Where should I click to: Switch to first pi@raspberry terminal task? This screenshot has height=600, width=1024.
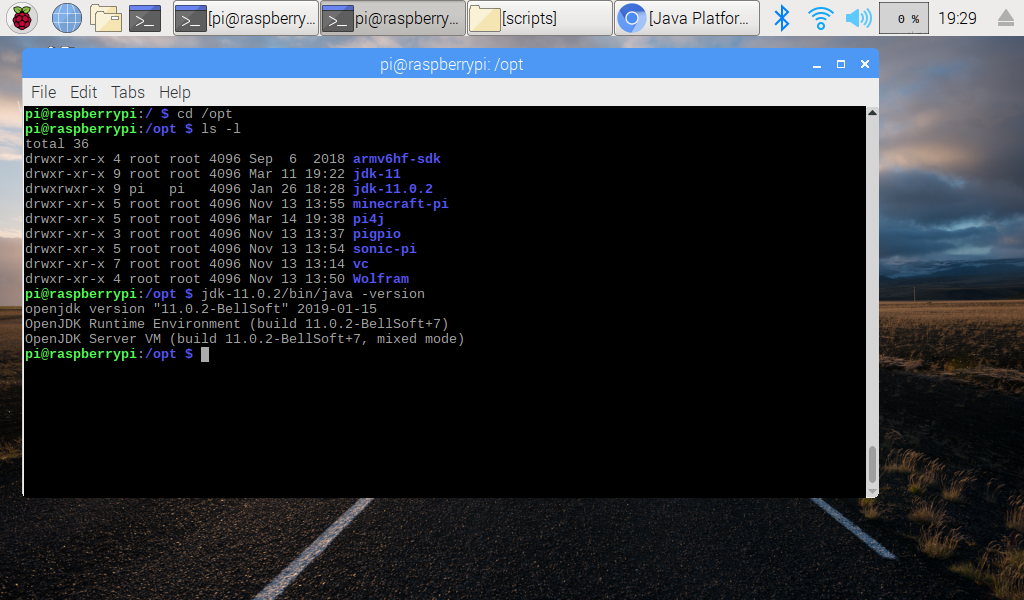click(246, 18)
